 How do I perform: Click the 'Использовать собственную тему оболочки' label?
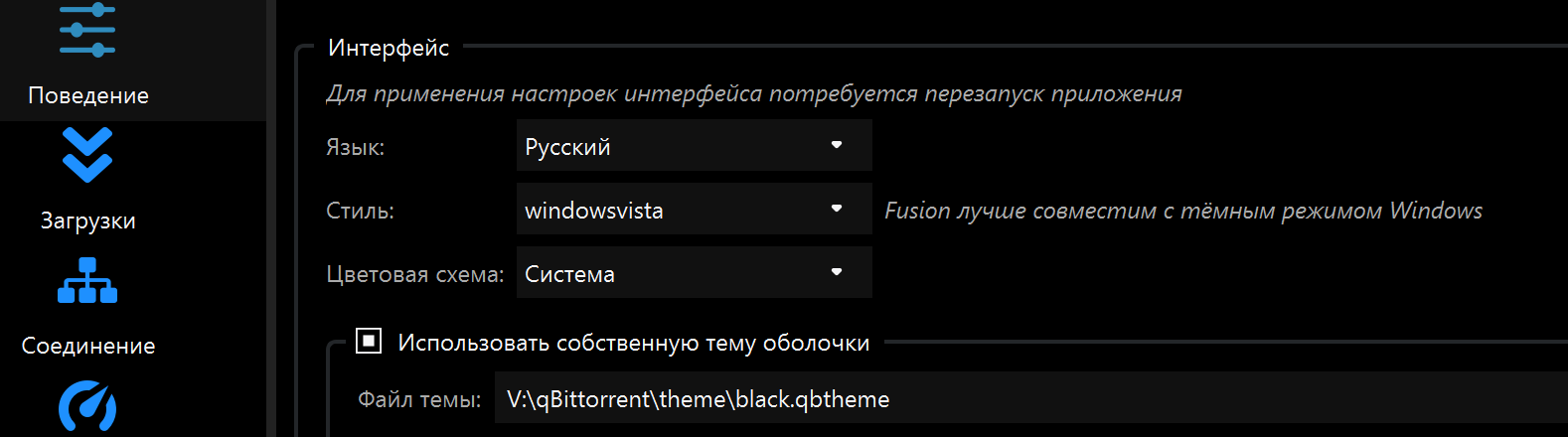coord(634,343)
